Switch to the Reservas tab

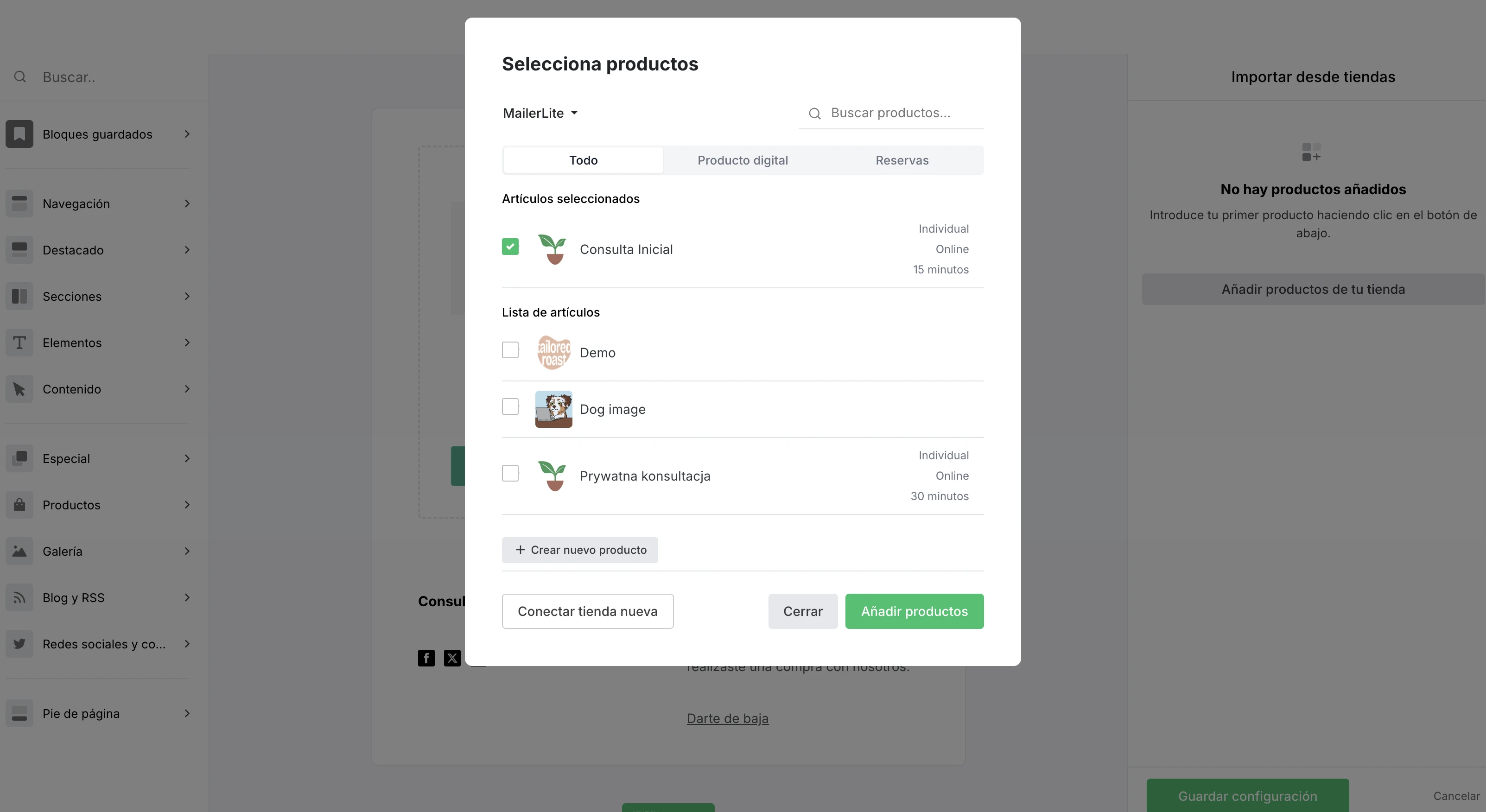click(x=902, y=160)
